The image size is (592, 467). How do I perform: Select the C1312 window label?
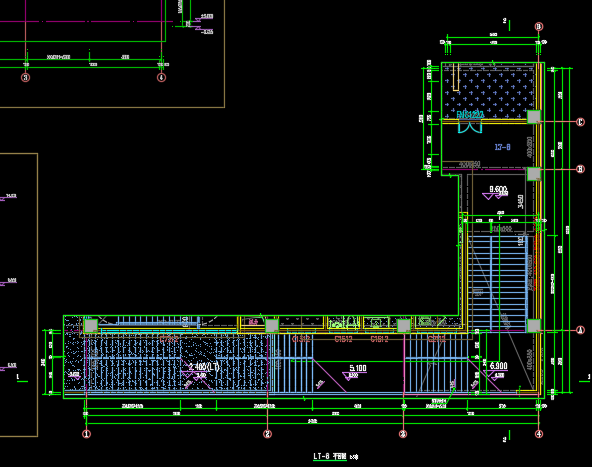click(301, 339)
